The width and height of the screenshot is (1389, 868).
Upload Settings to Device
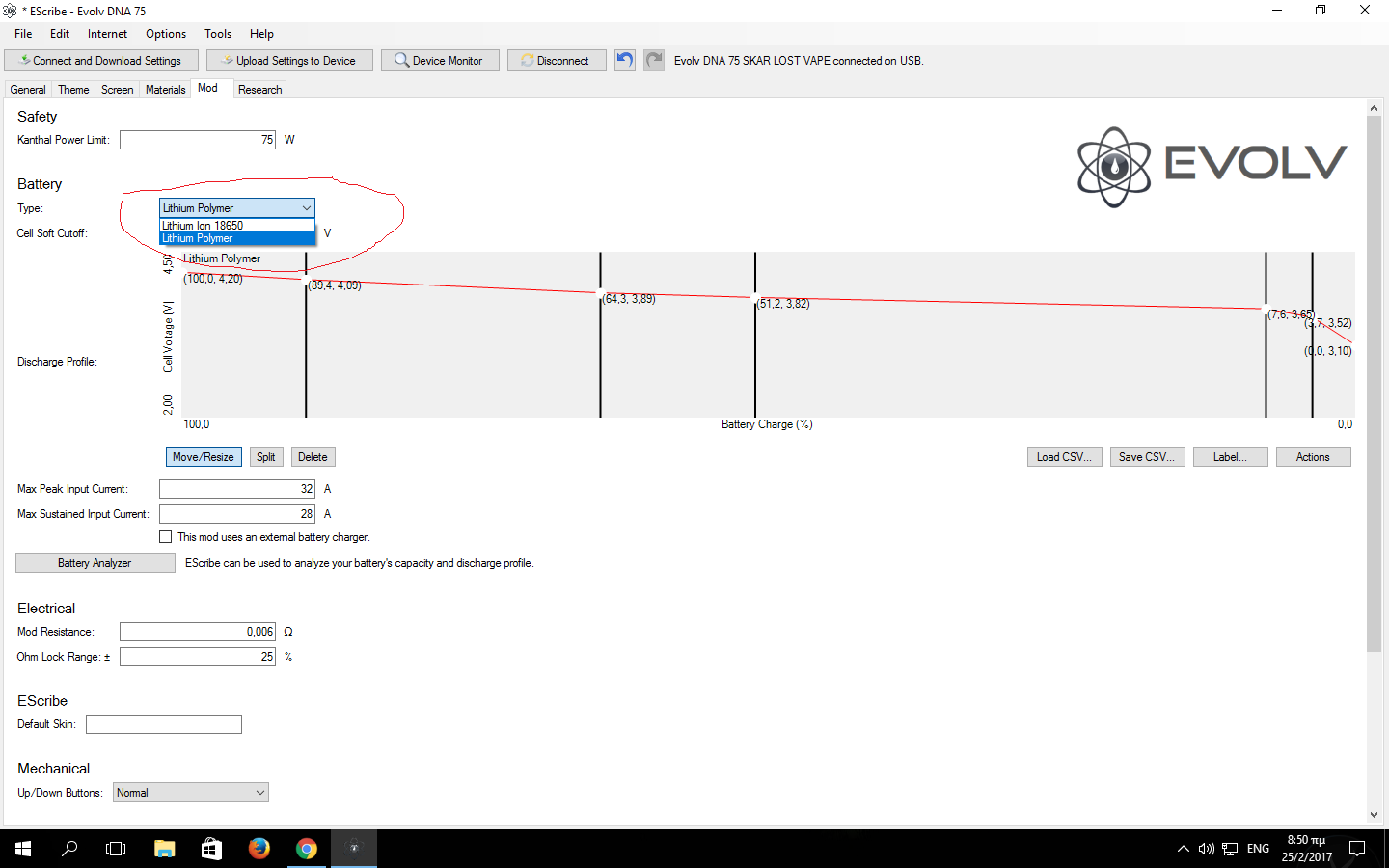288,61
